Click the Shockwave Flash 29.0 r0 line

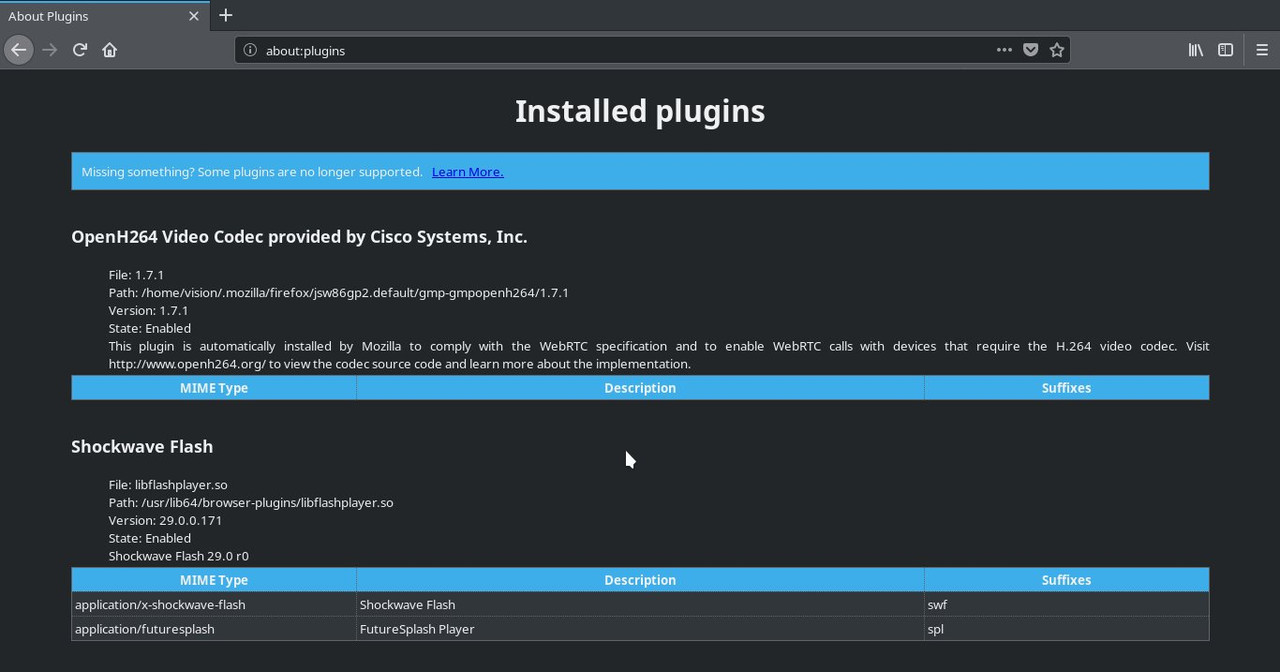coord(179,556)
